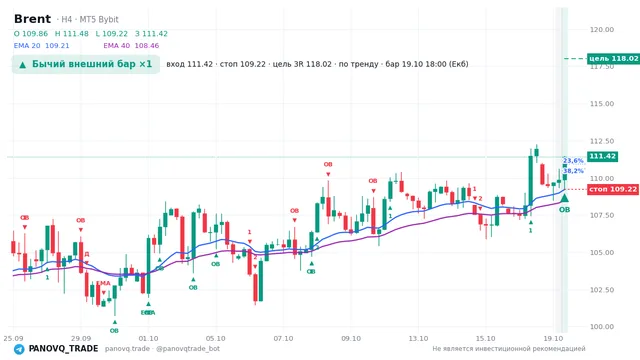Click the O 109.86 open value
Screen dimensions: 640x360
pos(31,34)
